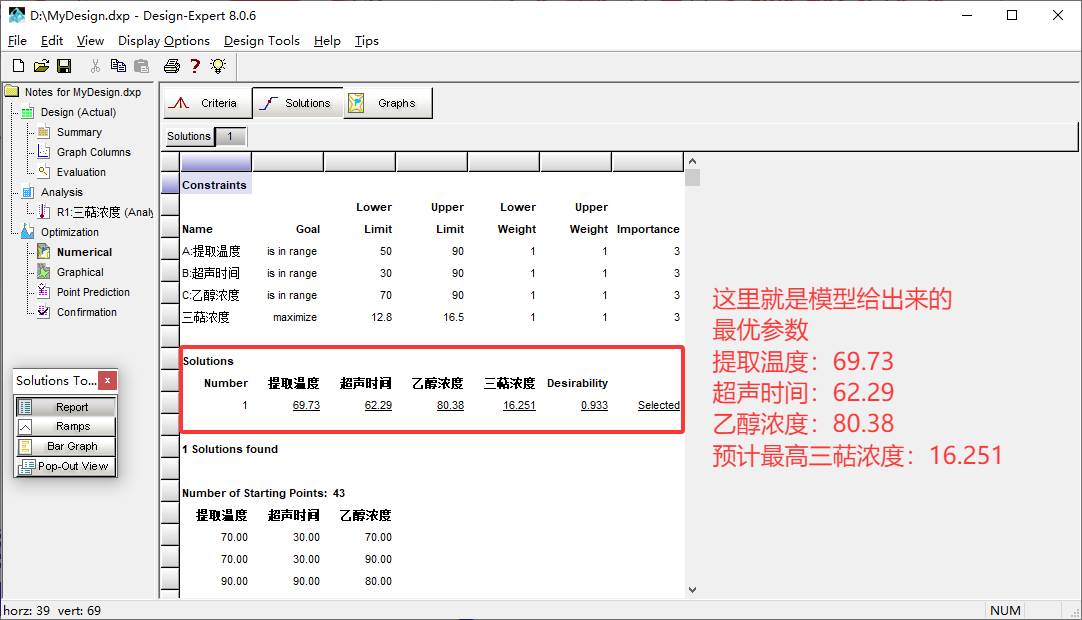Click the scroll down arrow of report
The width and height of the screenshot is (1082, 620).
tap(692, 590)
